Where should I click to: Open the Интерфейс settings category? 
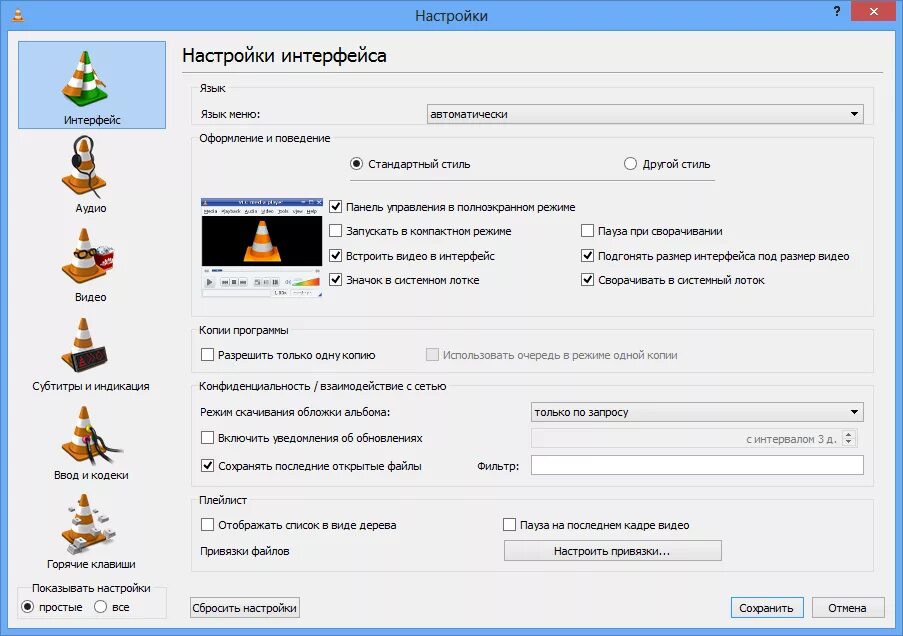pyautogui.click(x=92, y=85)
